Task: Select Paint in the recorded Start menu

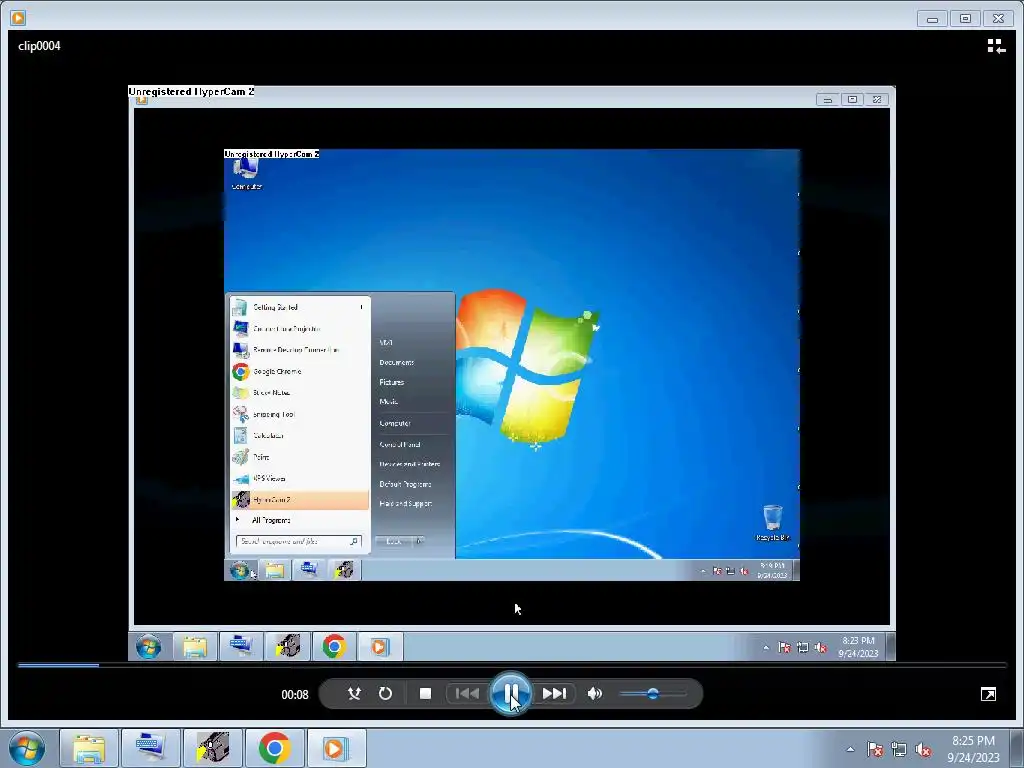Action: tap(300, 456)
